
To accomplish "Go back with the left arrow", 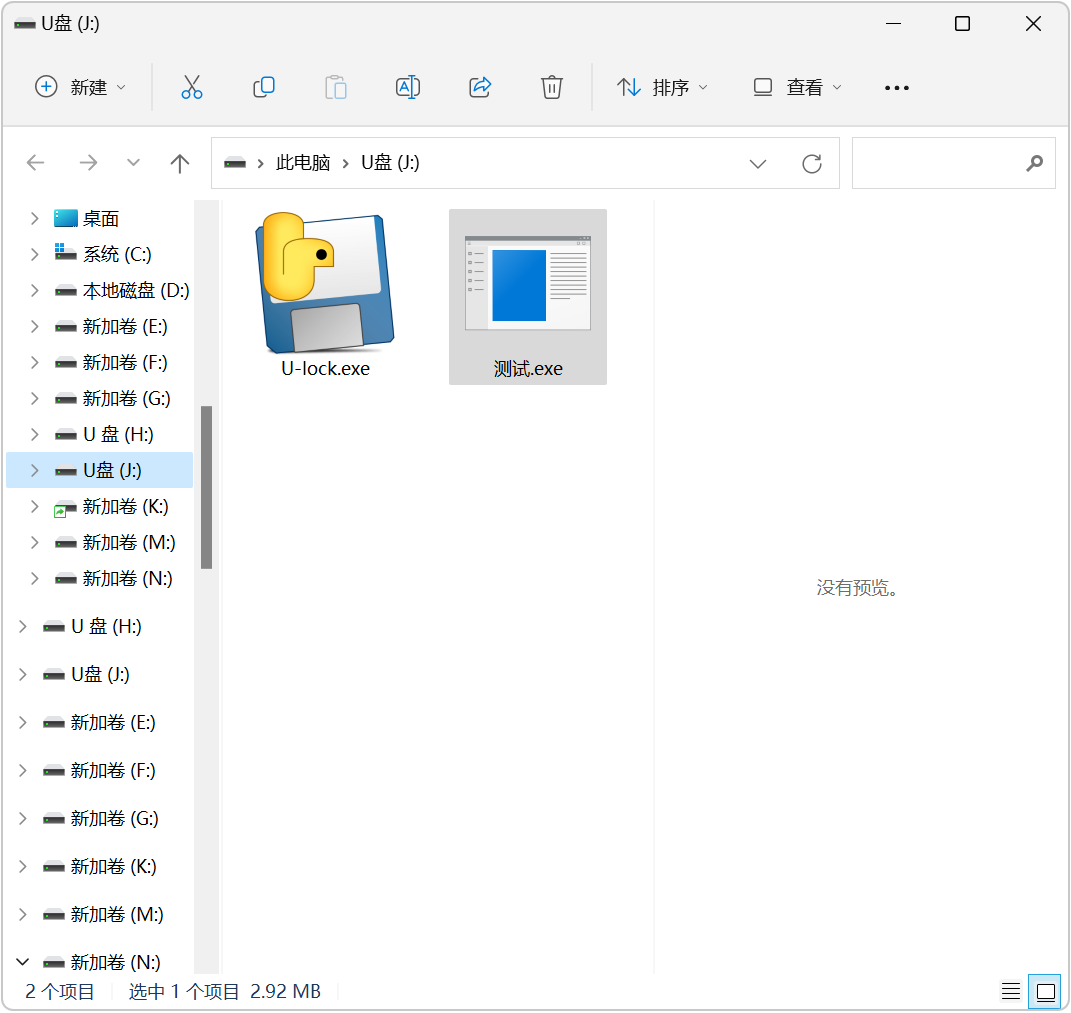I will [x=36, y=163].
